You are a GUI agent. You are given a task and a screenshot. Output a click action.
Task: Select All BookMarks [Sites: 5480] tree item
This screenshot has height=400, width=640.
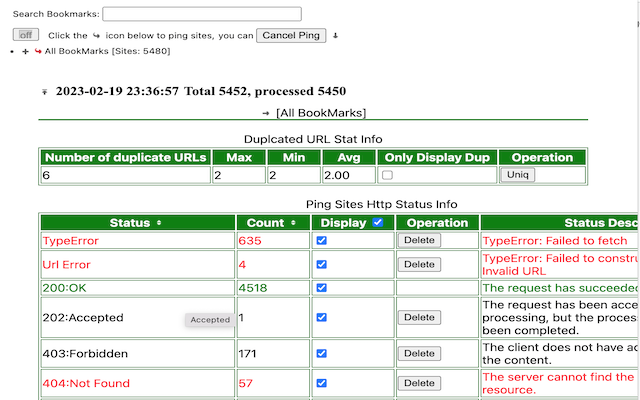pyautogui.click(x=107, y=51)
